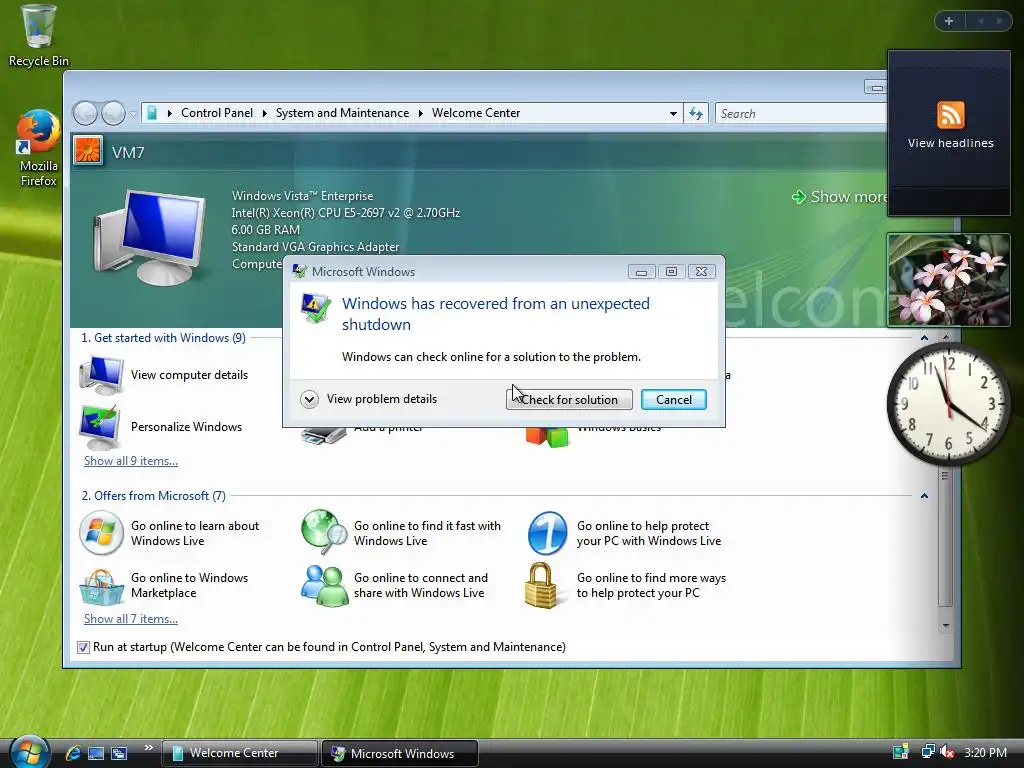
Task: Select Control Panel in the breadcrumb path
Action: pos(216,113)
